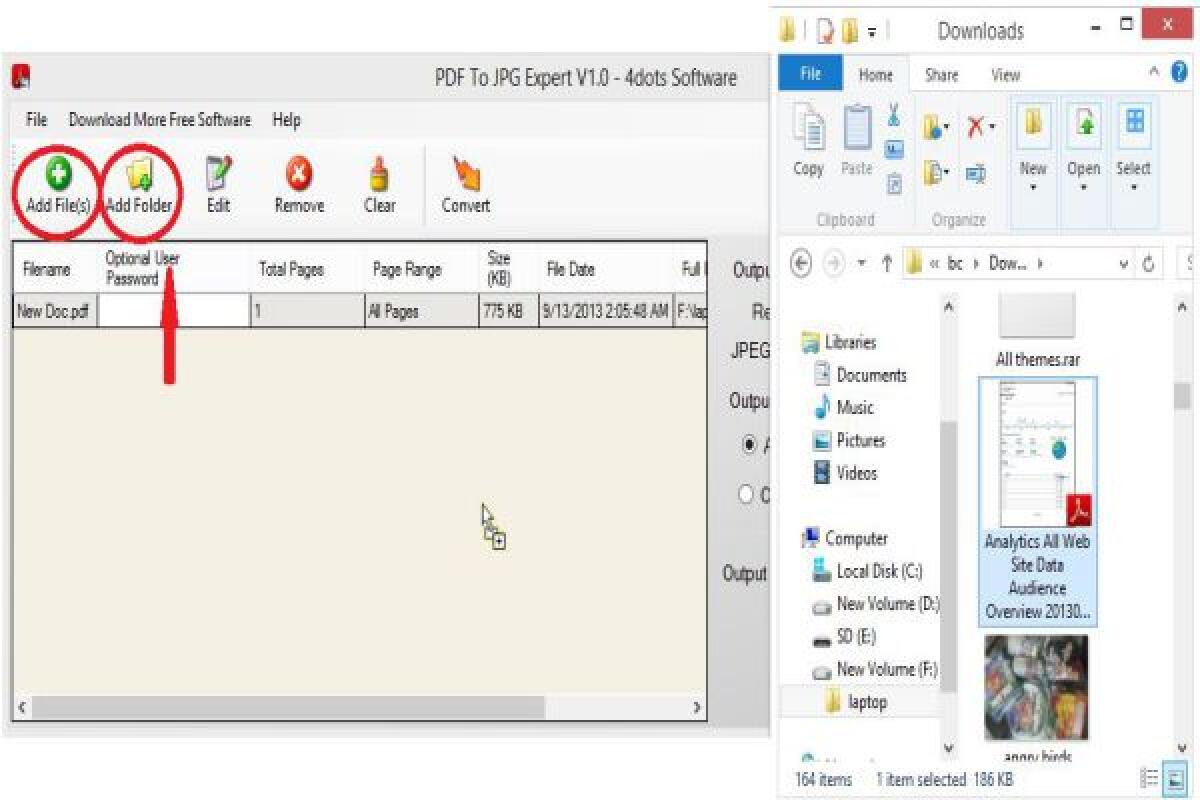Click the Optional User Password field for New Doc.pdf
The image size is (1200, 800).
tap(175, 310)
